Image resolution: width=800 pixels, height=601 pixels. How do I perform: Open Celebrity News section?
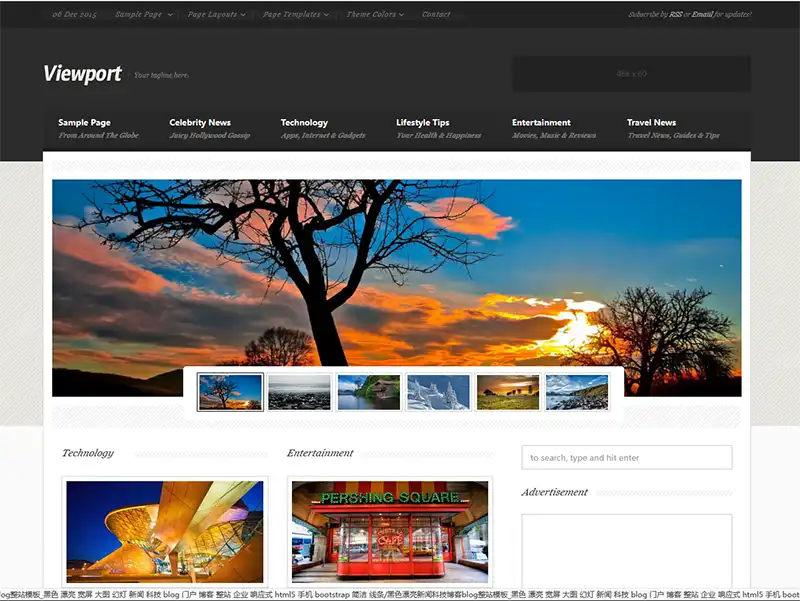point(209,129)
